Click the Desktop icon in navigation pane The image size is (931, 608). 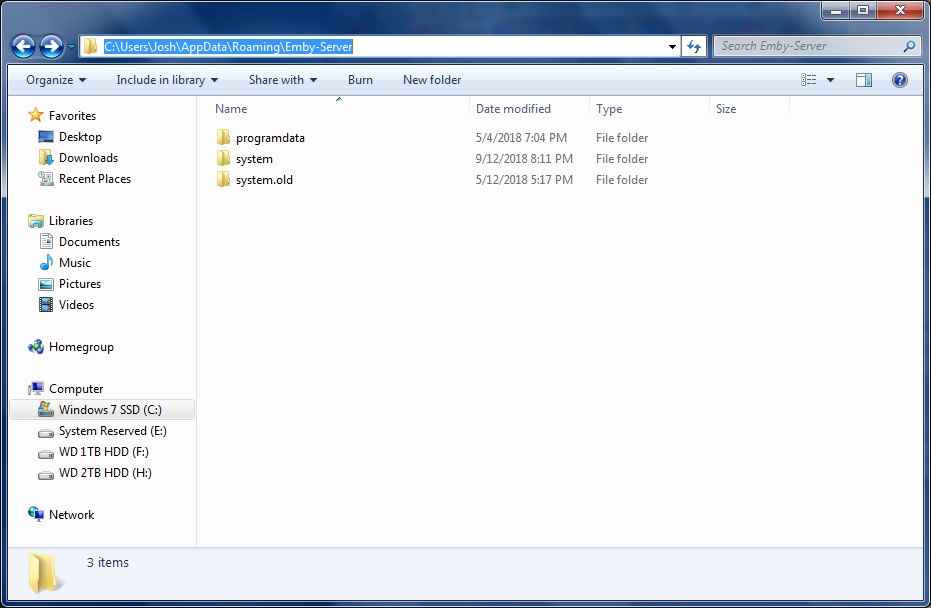(x=46, y=137)
